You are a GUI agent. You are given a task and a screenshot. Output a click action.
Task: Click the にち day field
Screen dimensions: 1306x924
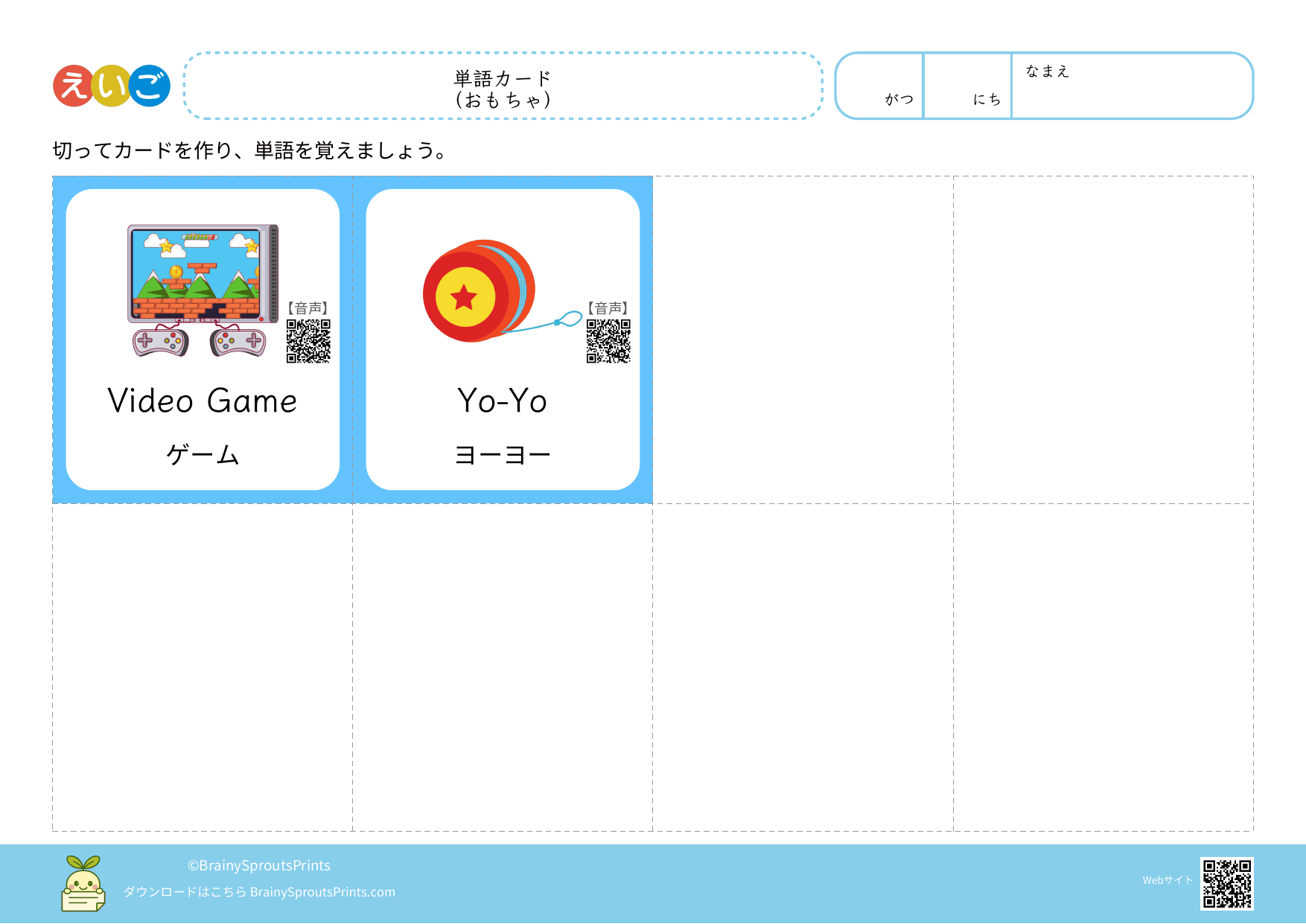(x=967, y=86)
